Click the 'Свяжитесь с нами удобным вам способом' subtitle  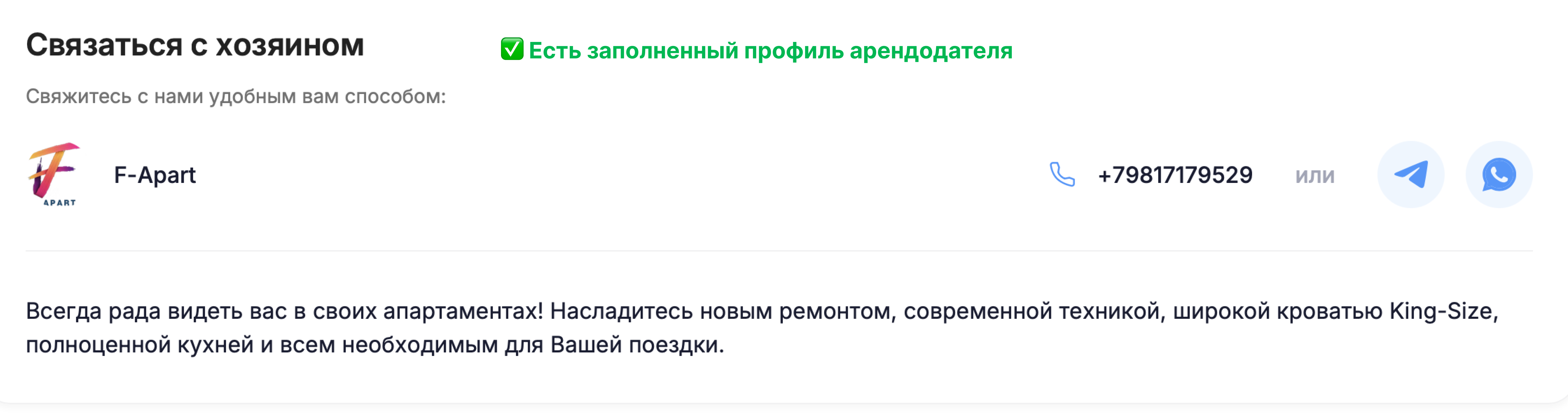point(236,97)
